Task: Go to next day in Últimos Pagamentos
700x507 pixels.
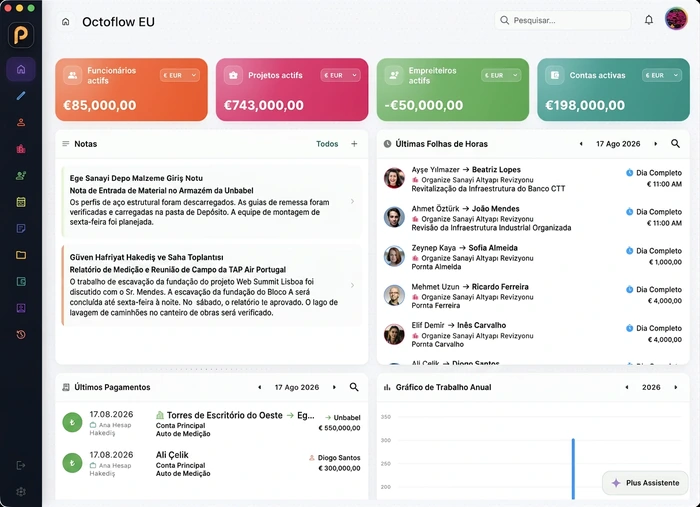Action: tap(334, 387)
